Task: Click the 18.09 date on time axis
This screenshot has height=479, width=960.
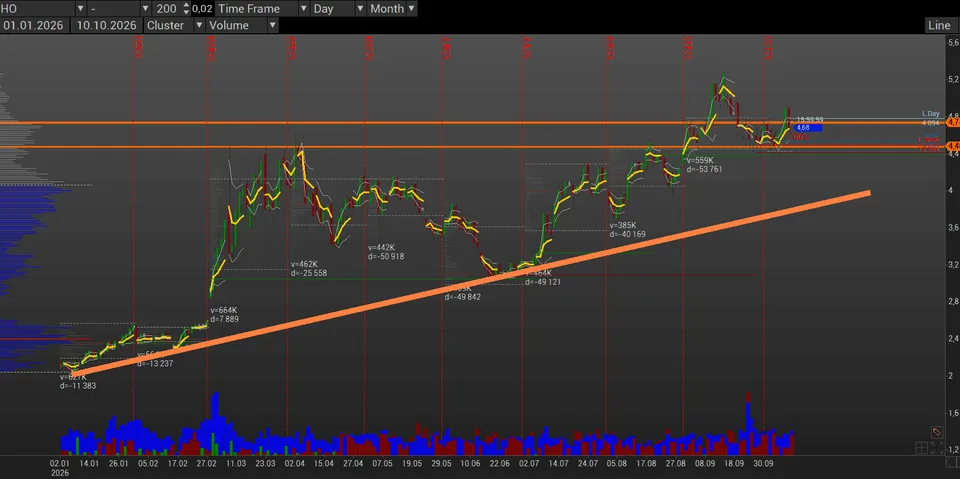Action: click(734, 464)
